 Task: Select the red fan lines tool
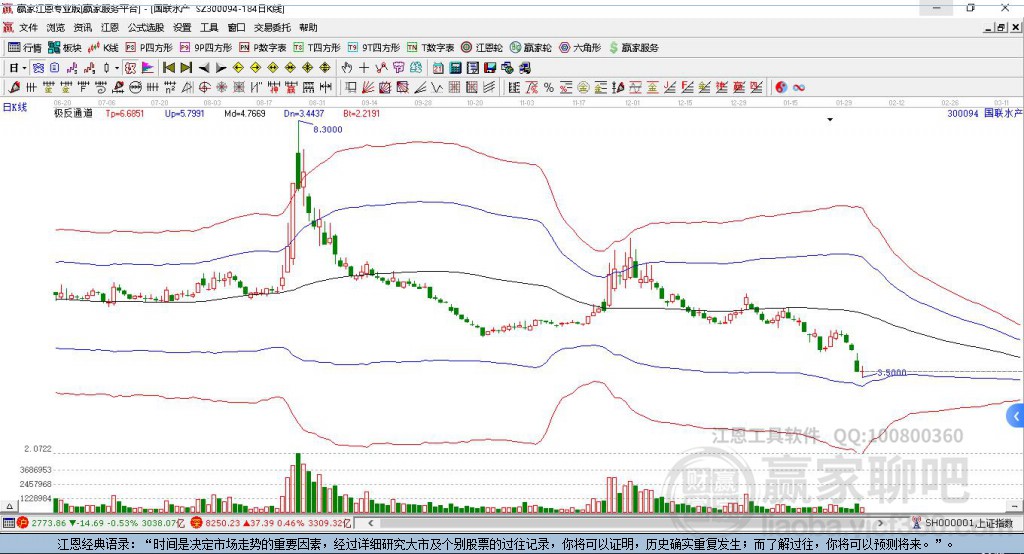(x=368, y=87)
